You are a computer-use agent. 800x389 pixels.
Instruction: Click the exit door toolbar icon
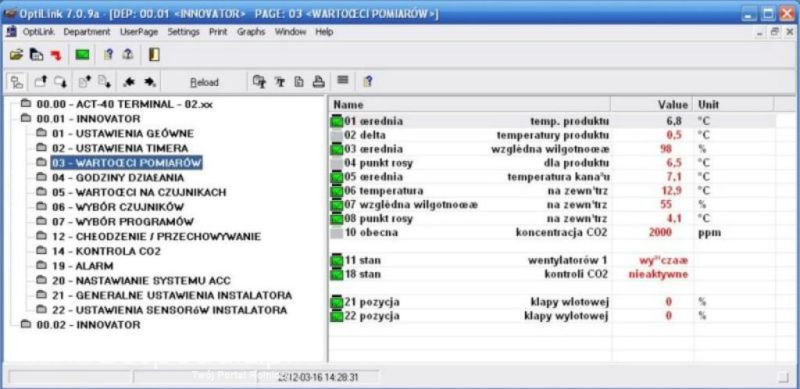coord(154,55)
